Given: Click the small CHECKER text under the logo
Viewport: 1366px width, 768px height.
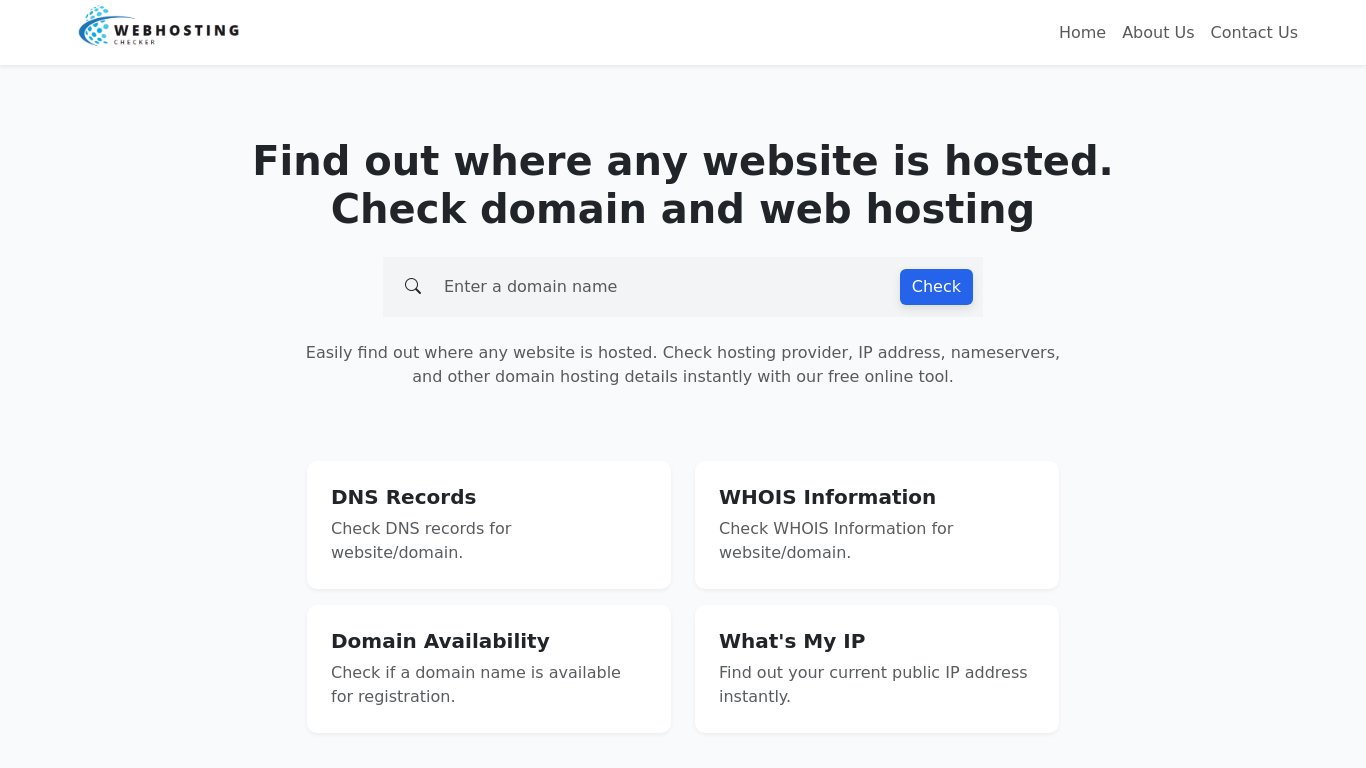Looking at the screenshot, I should tap(134, 42).
